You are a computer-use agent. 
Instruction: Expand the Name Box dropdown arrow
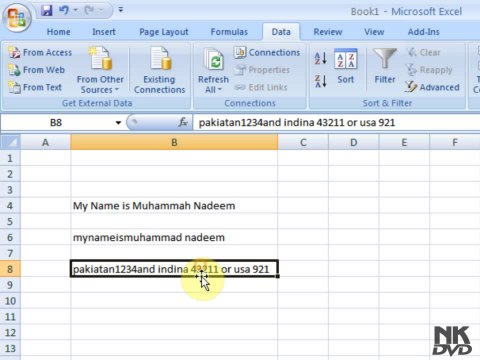click(x=118, y=123)
